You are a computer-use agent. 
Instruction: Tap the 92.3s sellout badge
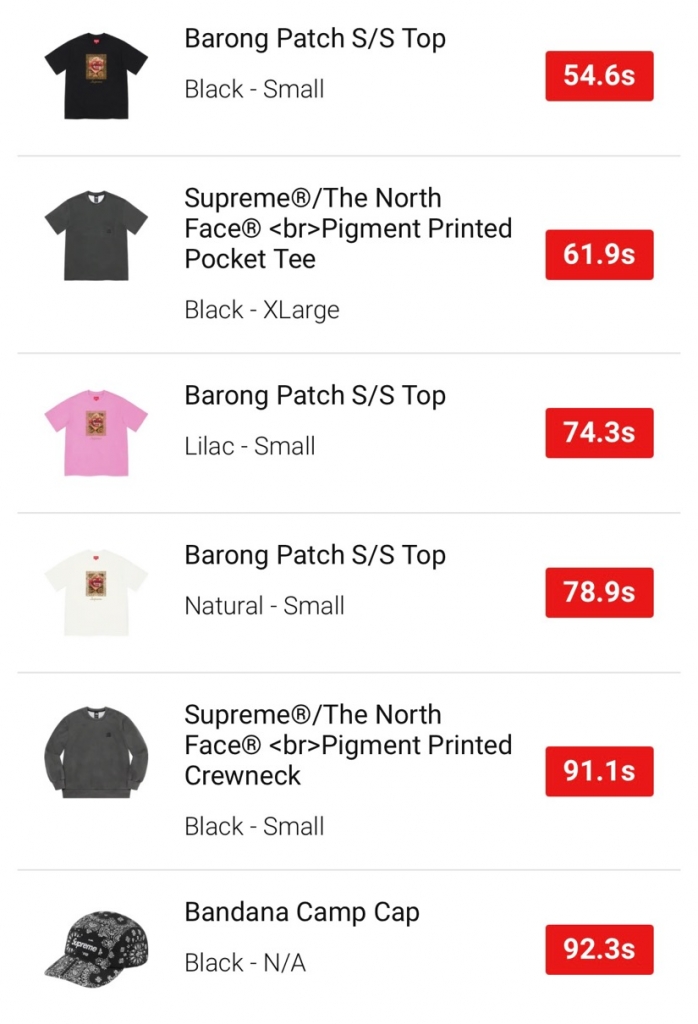coord(599,949)
